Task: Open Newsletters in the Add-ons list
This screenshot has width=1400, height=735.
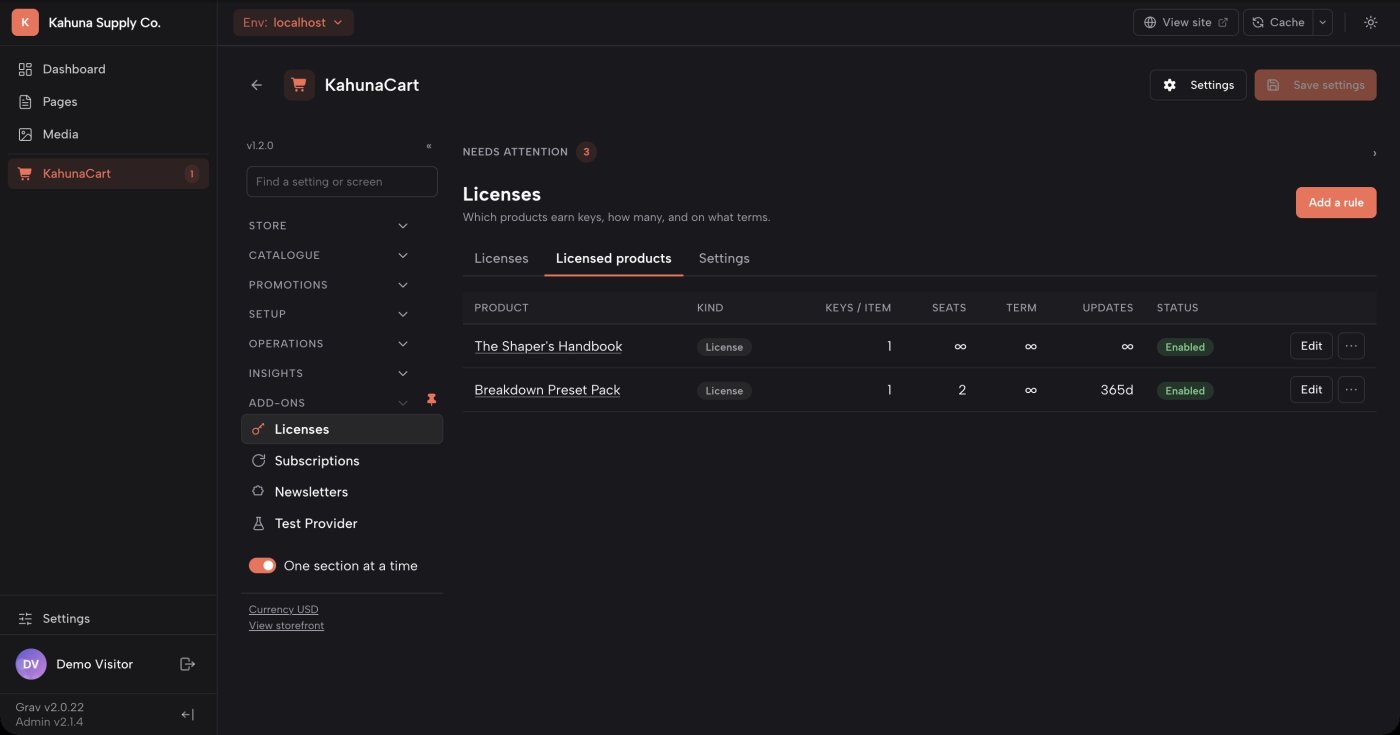Action: click(x=342, y=492)
